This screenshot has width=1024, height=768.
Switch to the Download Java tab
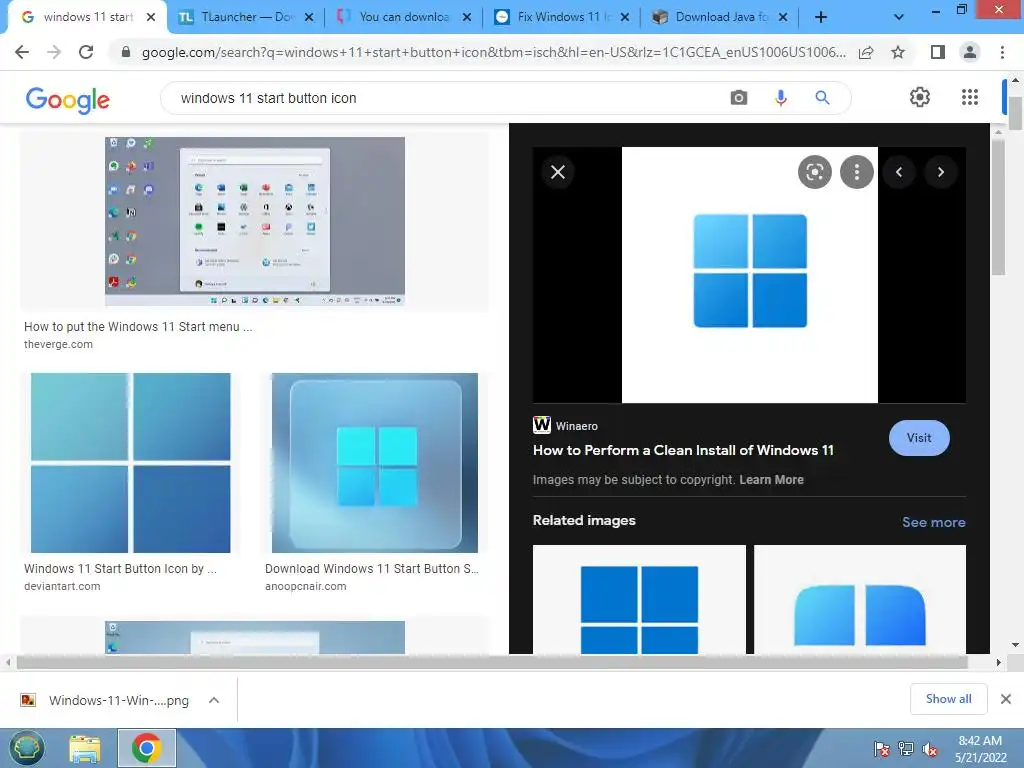coord(720,18)
